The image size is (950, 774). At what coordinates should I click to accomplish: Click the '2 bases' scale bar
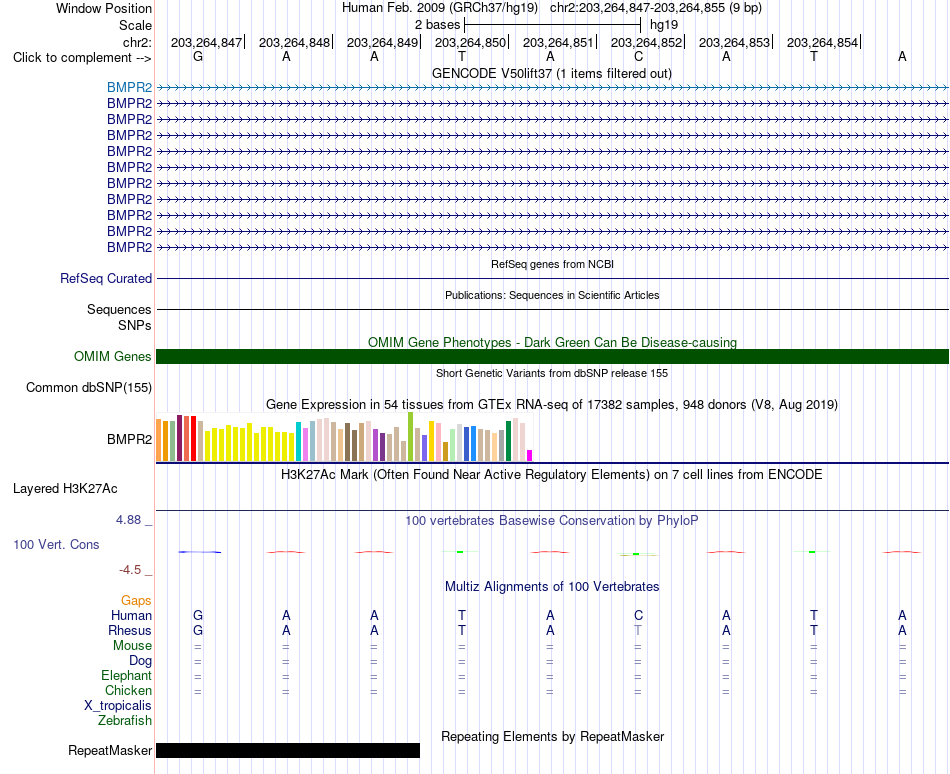pos(552,25)
